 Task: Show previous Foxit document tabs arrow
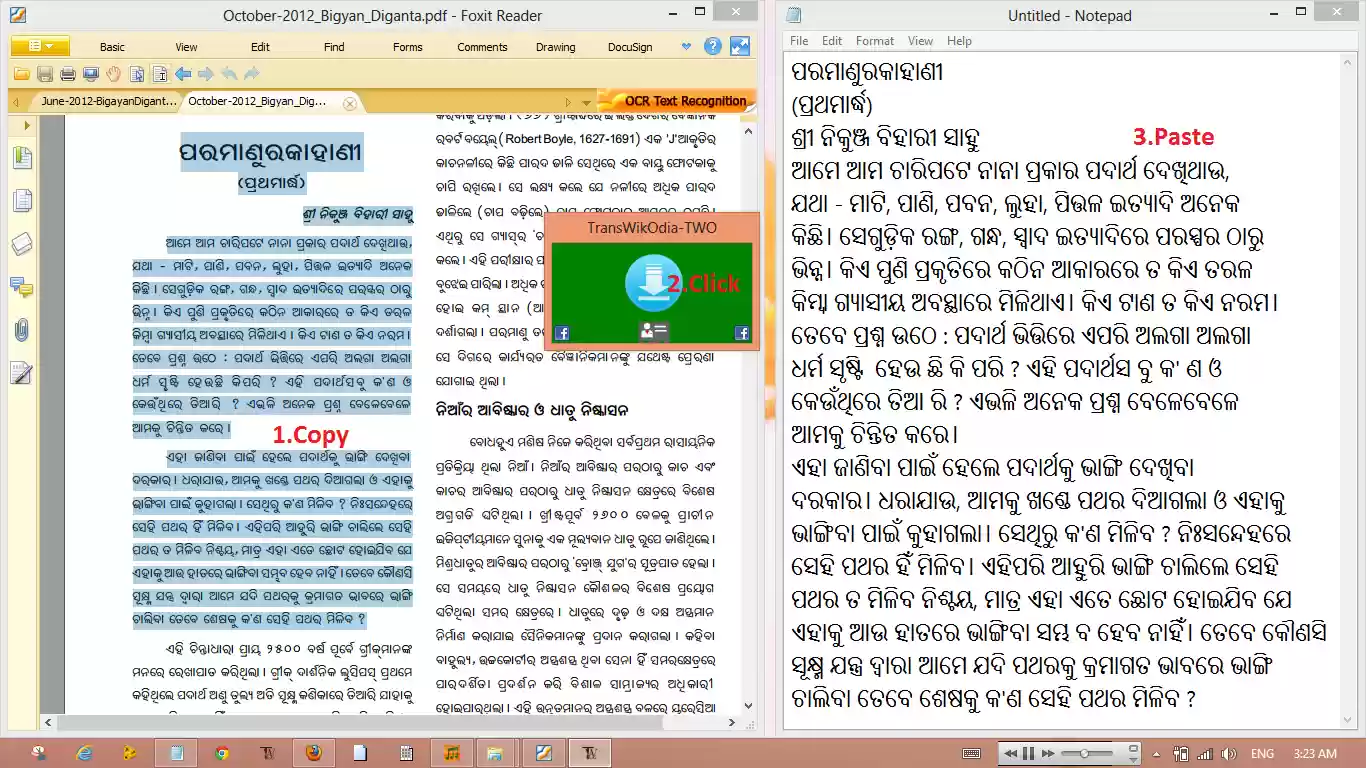pos(15,102)
